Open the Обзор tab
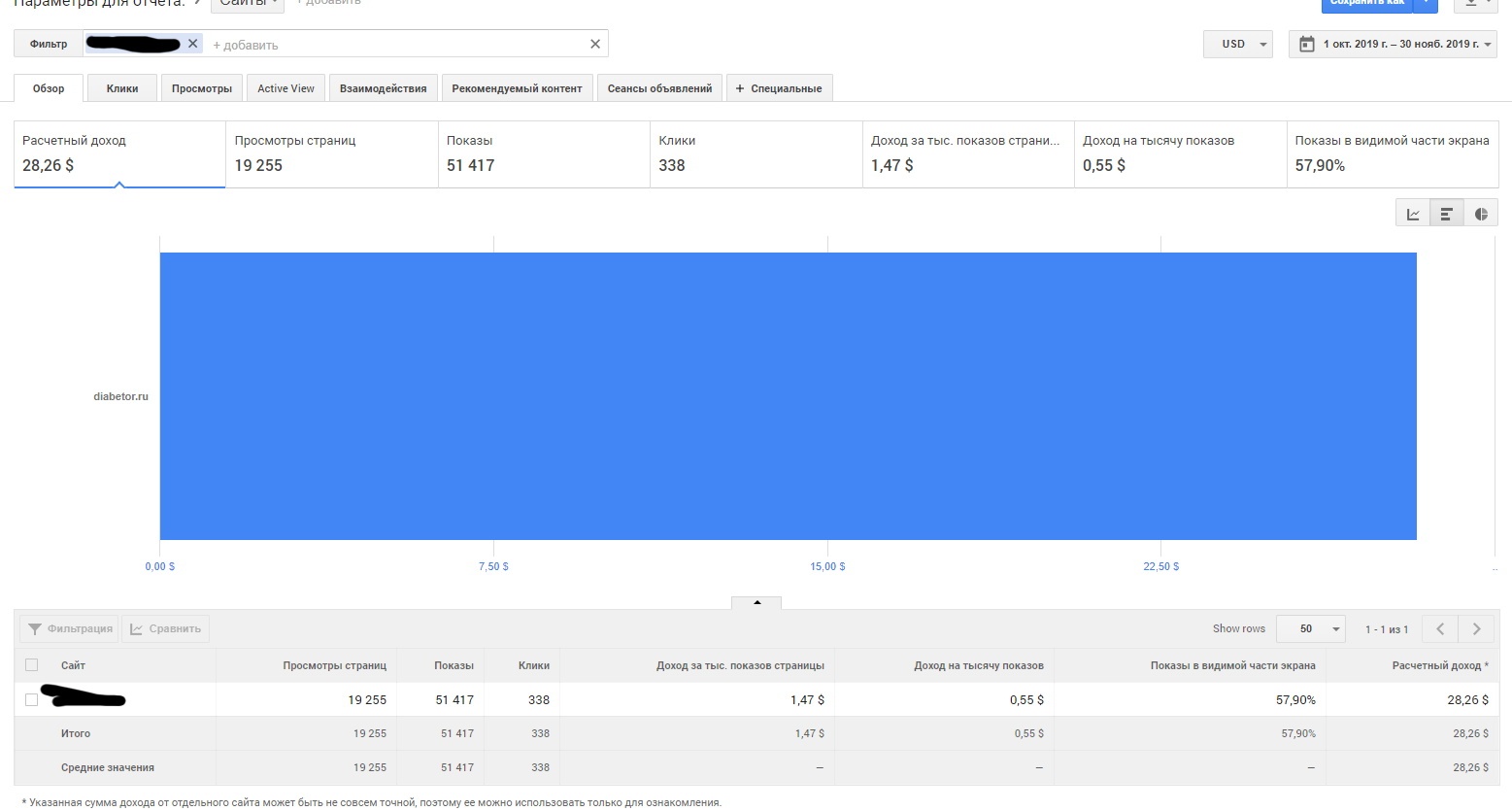The width and height of the screenshot is (1512, 811). tap(49, 88)
